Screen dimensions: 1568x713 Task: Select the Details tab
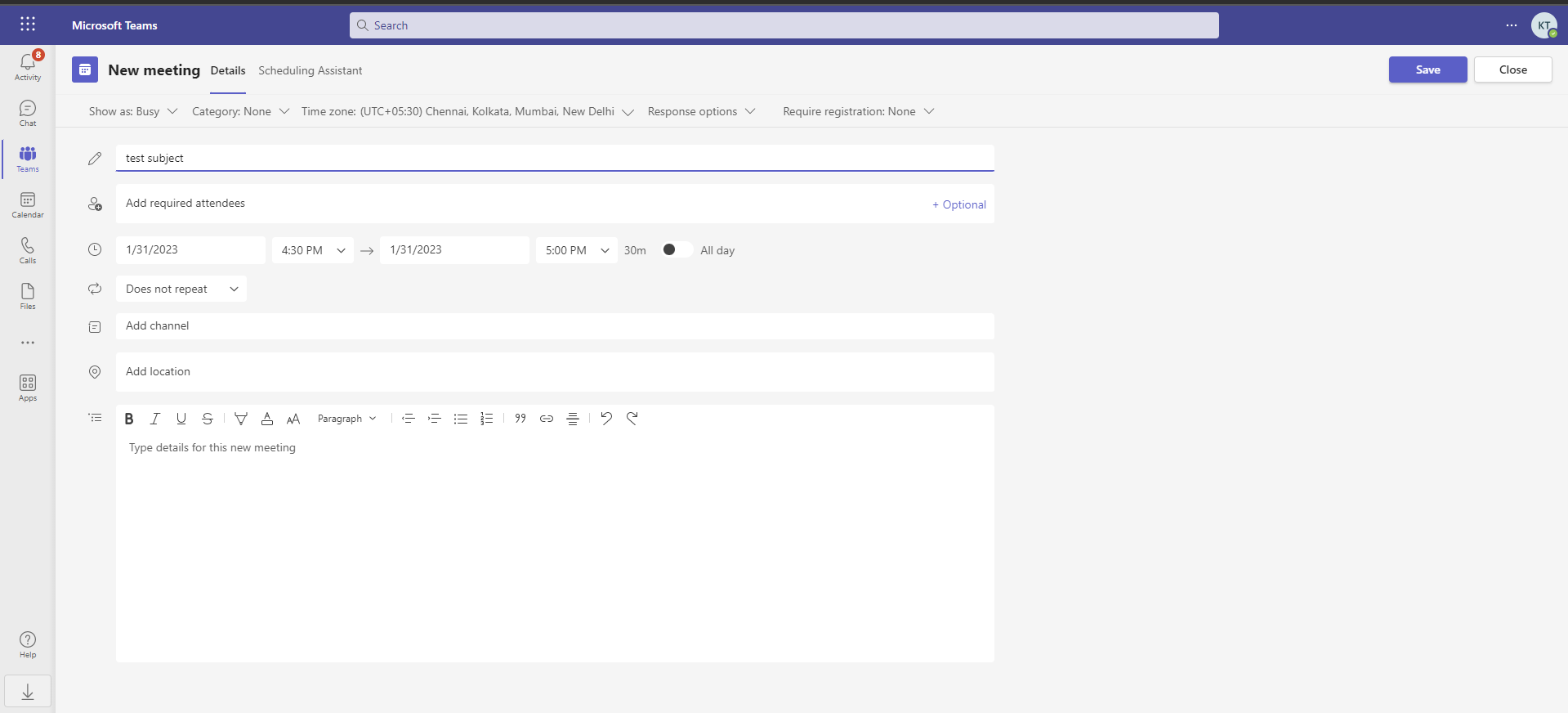228,70
